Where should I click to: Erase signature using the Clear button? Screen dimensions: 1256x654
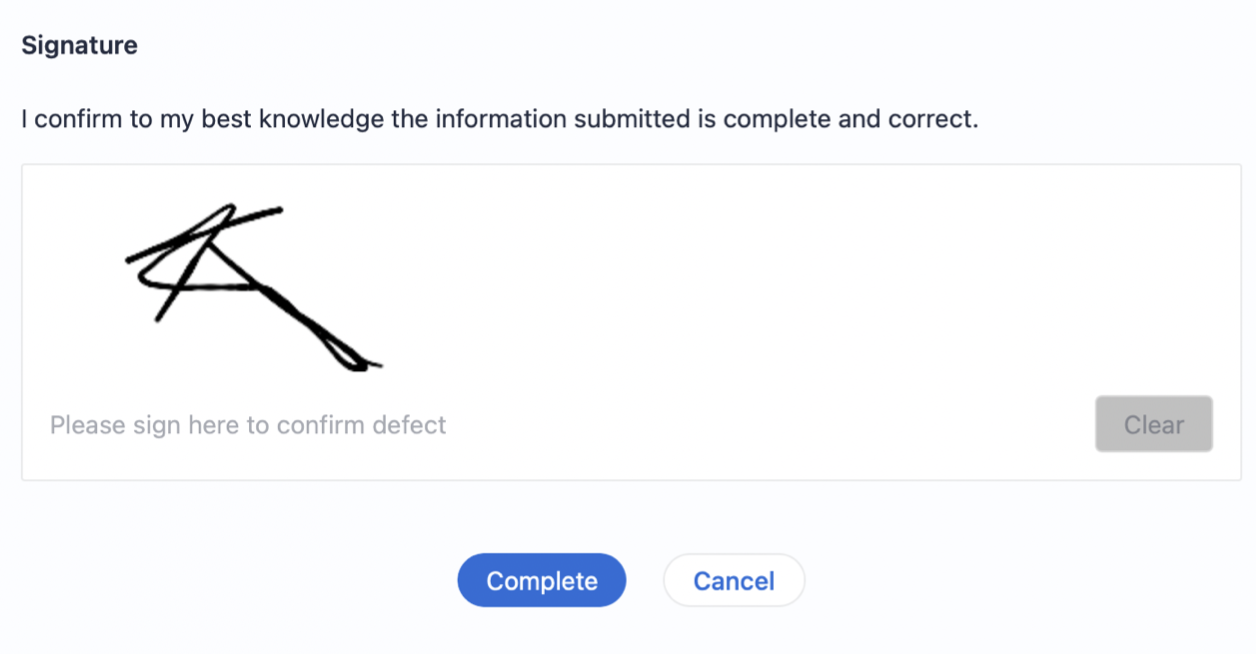pyautogui.click(x=1153, y=424)
